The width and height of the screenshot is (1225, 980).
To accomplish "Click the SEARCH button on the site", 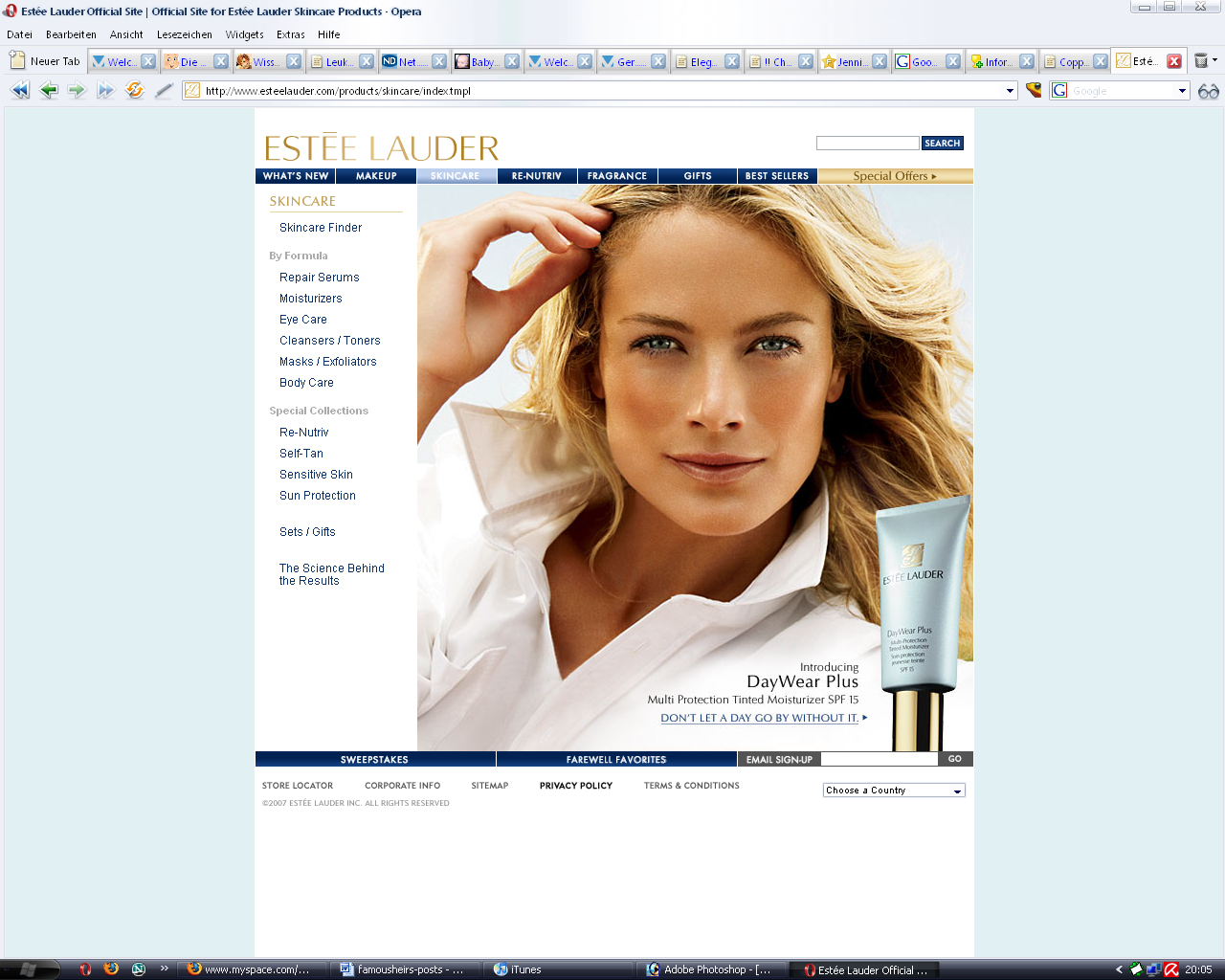I will [942, 144].
